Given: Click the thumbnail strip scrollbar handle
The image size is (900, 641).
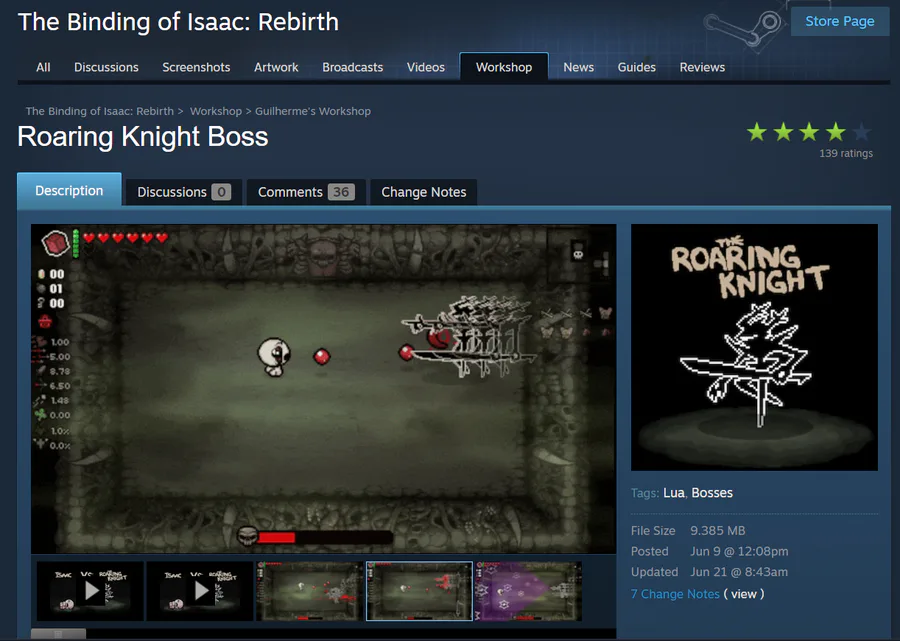Looking at the screenshot, I should [x=58, y=634].
